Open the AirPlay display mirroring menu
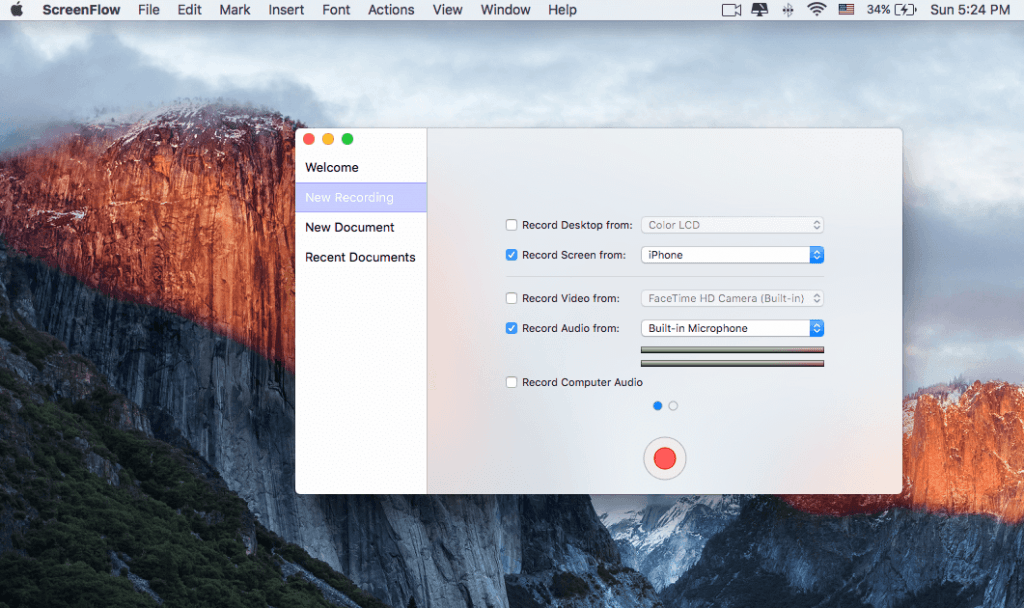This screenshot has height=608, width=1024. tap(761, 10)
